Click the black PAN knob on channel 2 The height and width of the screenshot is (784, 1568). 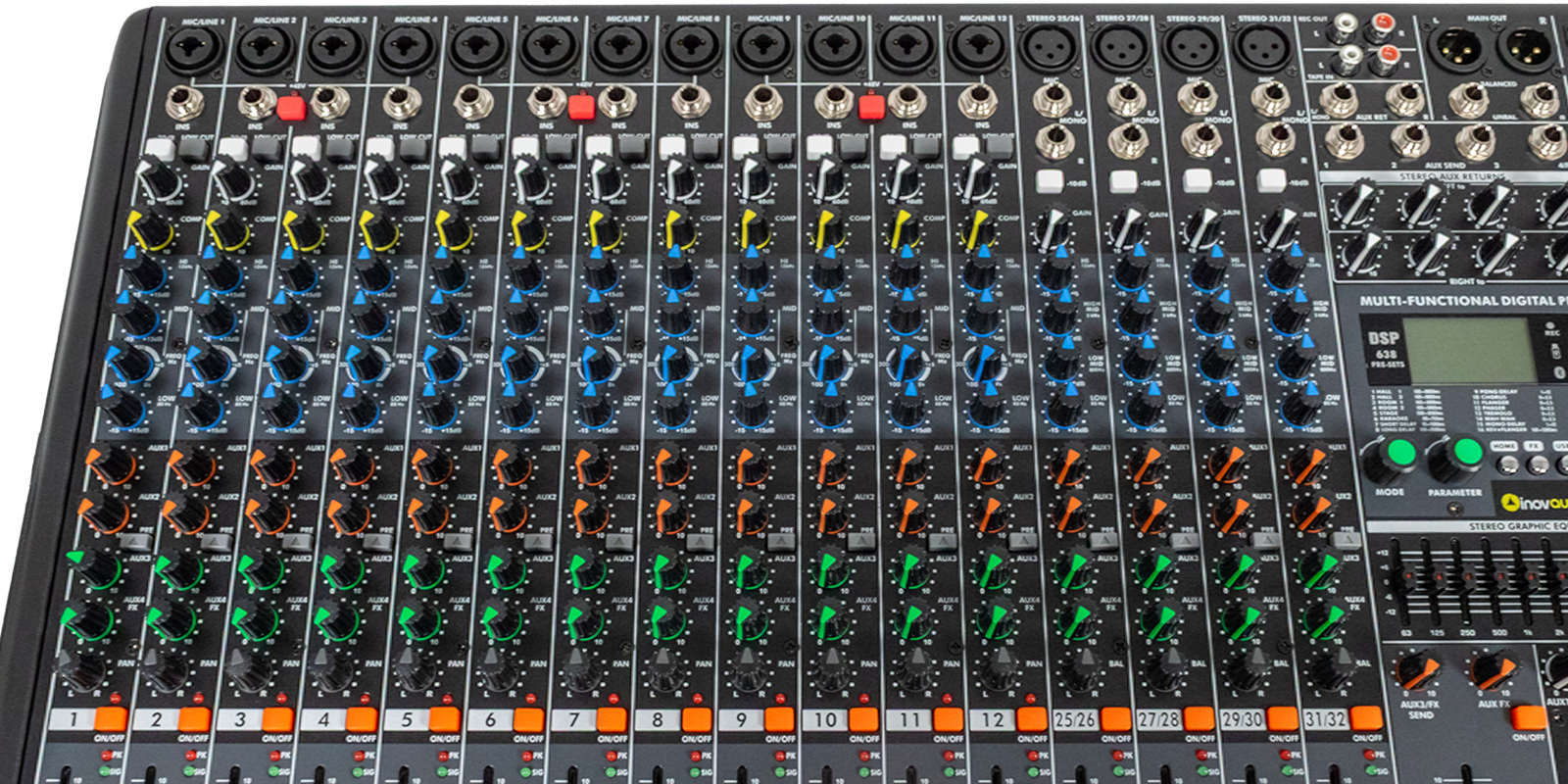click(x=165, y=672)
